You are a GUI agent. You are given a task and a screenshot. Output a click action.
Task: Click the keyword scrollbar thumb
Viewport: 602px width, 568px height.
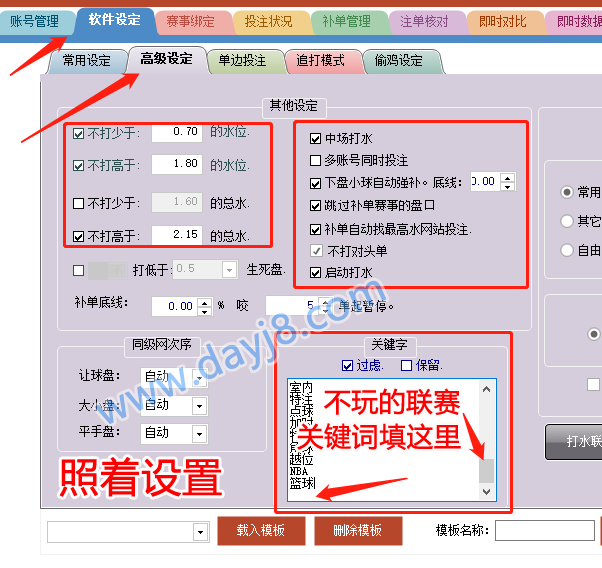pyautogui.click(x=486, y=470)
